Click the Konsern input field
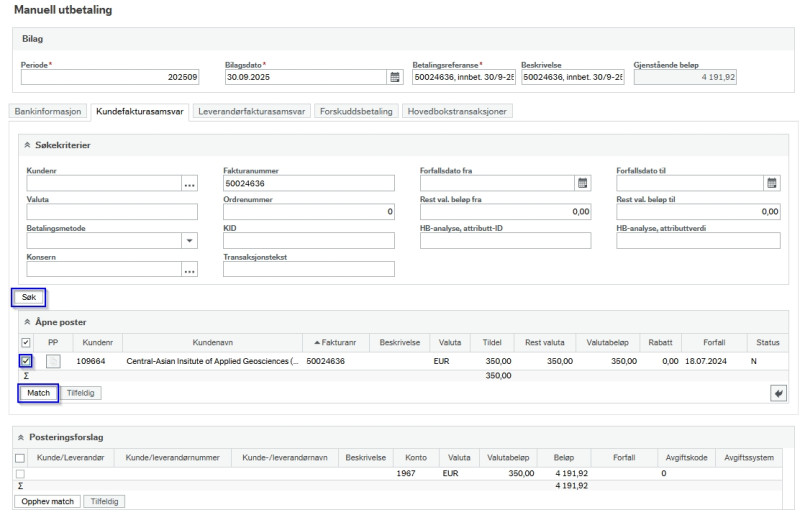The height and width of the screenshot is (515, 800). 104,269
